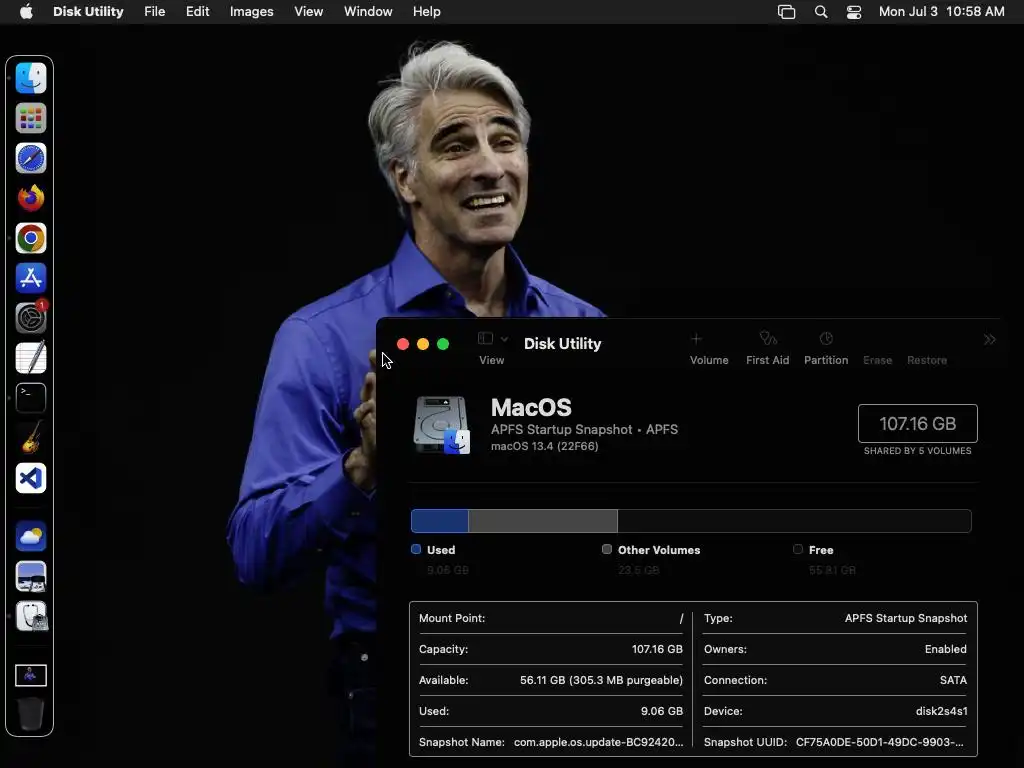Click the blue Used segment of storage bar

[440, 521]
